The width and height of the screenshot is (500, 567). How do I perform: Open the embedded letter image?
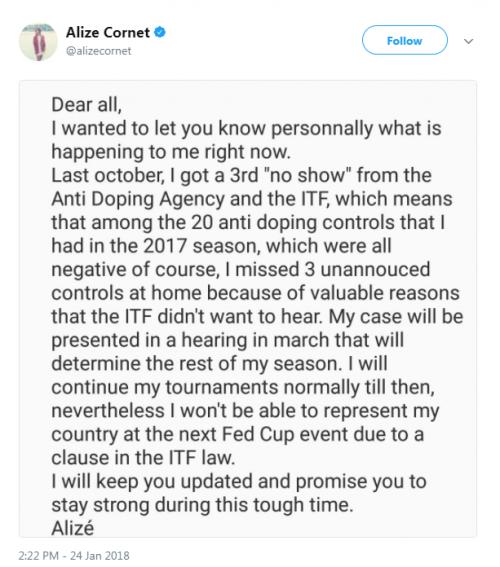tap(248, 308)
